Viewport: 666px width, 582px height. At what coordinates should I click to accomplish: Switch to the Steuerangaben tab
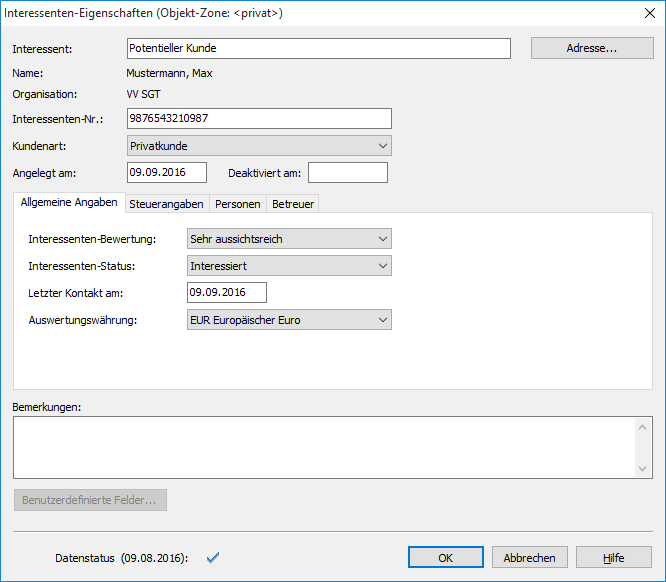click(x=166, y=204)
